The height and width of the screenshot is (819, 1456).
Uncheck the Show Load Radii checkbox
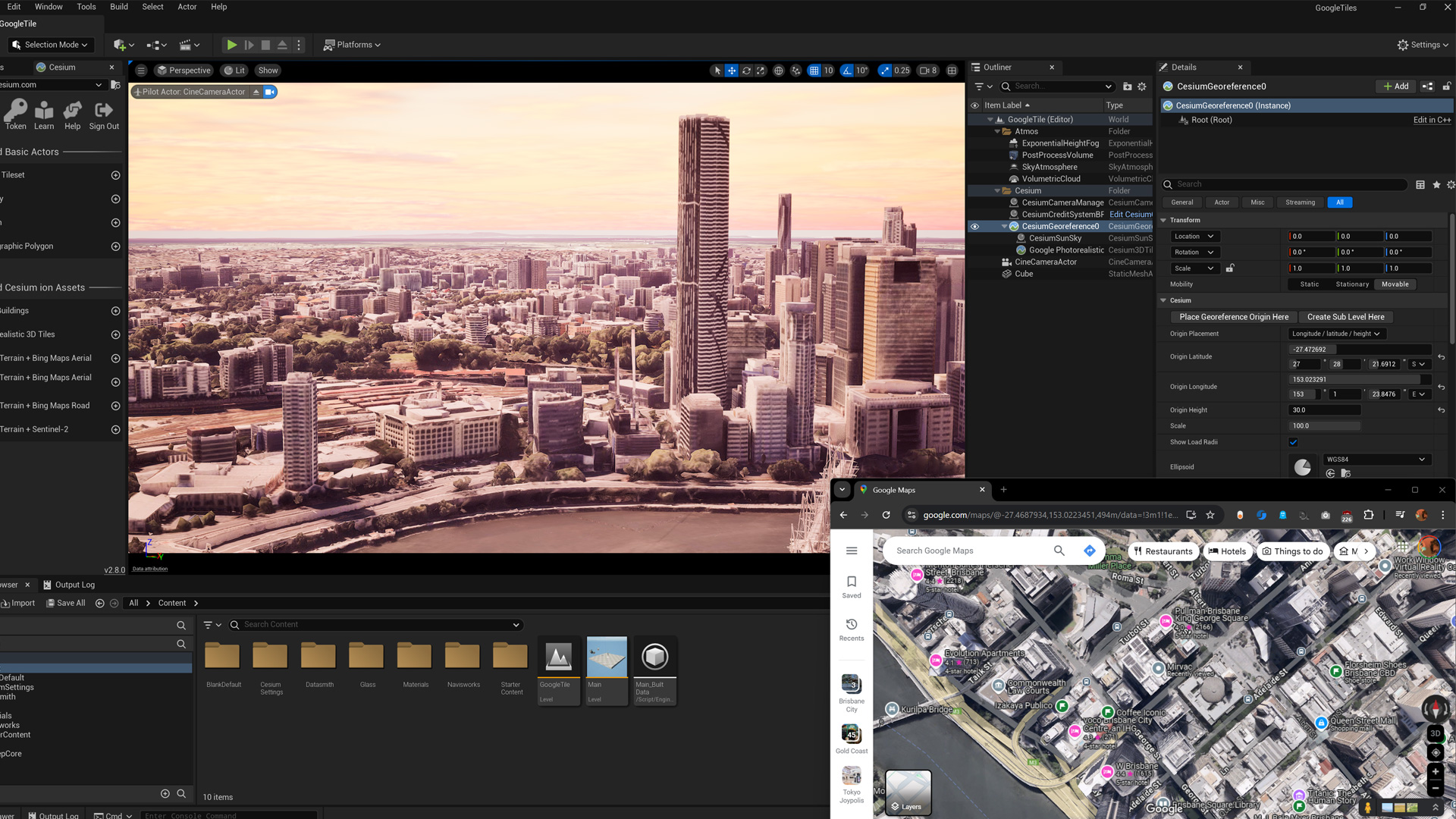click(x=1293, y=442)
